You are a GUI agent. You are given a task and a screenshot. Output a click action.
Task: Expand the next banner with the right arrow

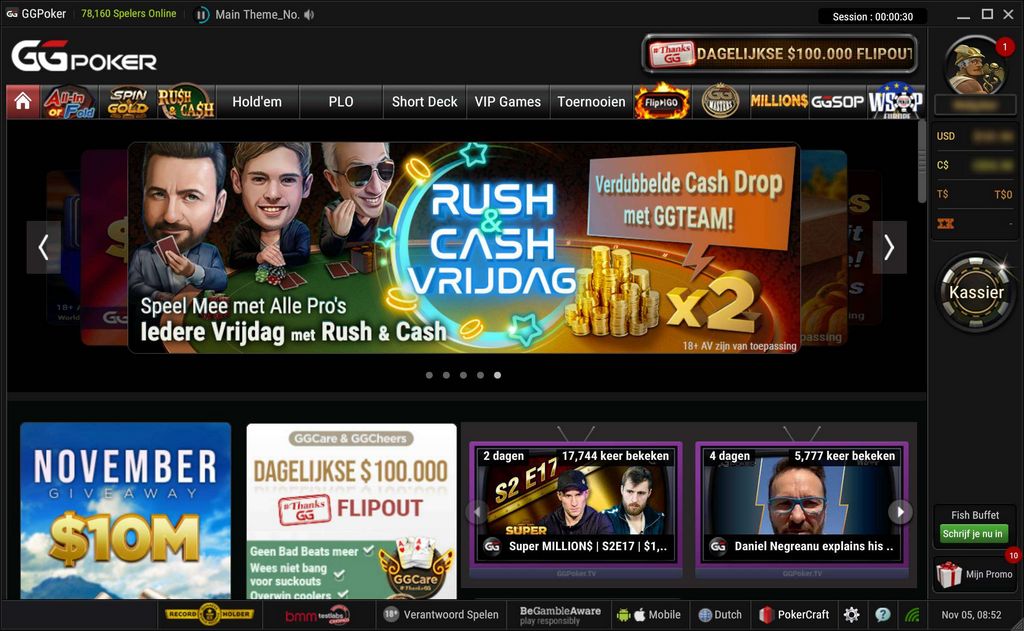coord(889,247)
